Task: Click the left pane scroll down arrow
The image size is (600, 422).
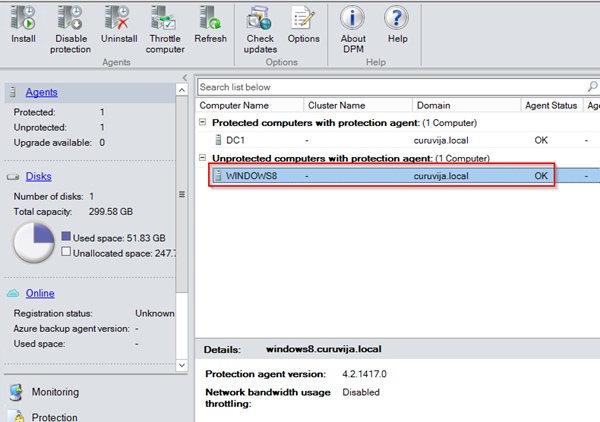Action: [182, 365]
